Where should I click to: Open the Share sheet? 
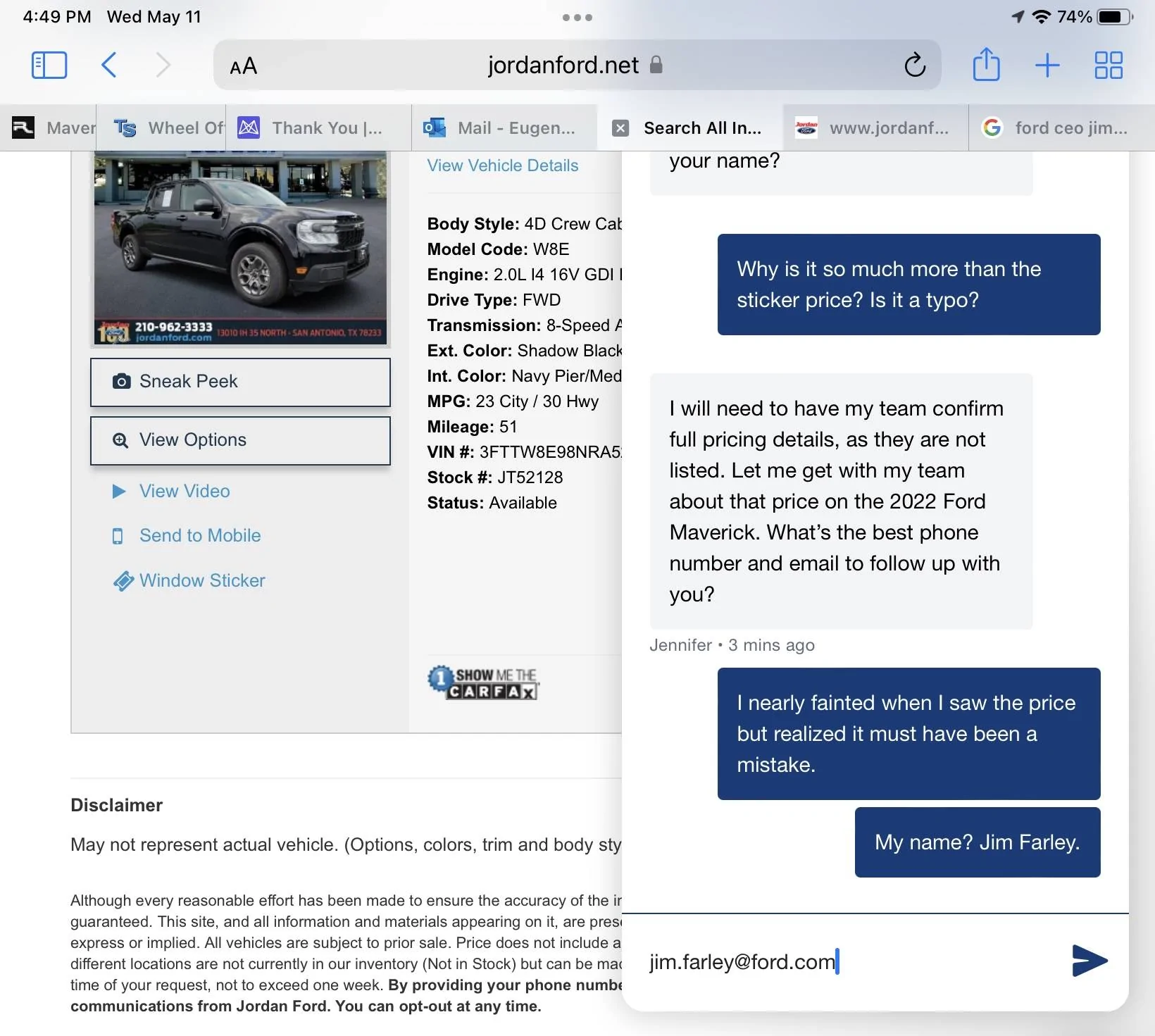(986, 64)
